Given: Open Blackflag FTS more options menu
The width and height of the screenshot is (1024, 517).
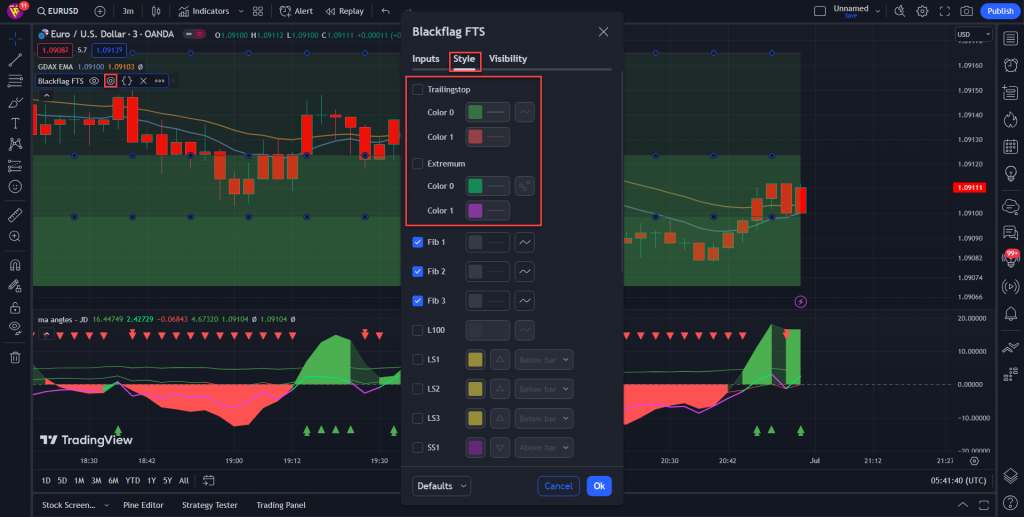Looking at the screenshot, I should (159, 81).
